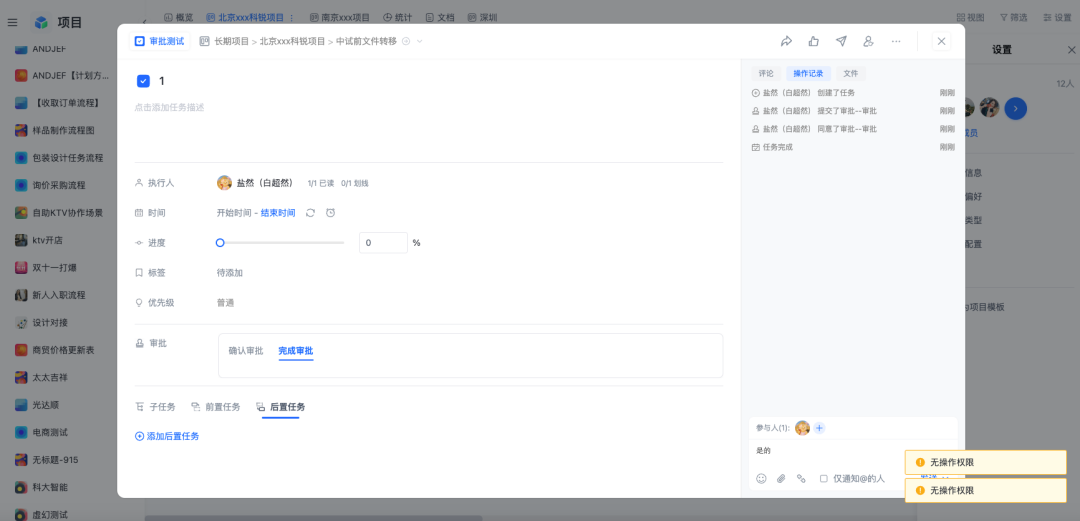Expand the breadcrumb dropdown chevron
The height and width of the screenshot is (521, 1080).
pos(419,41)
